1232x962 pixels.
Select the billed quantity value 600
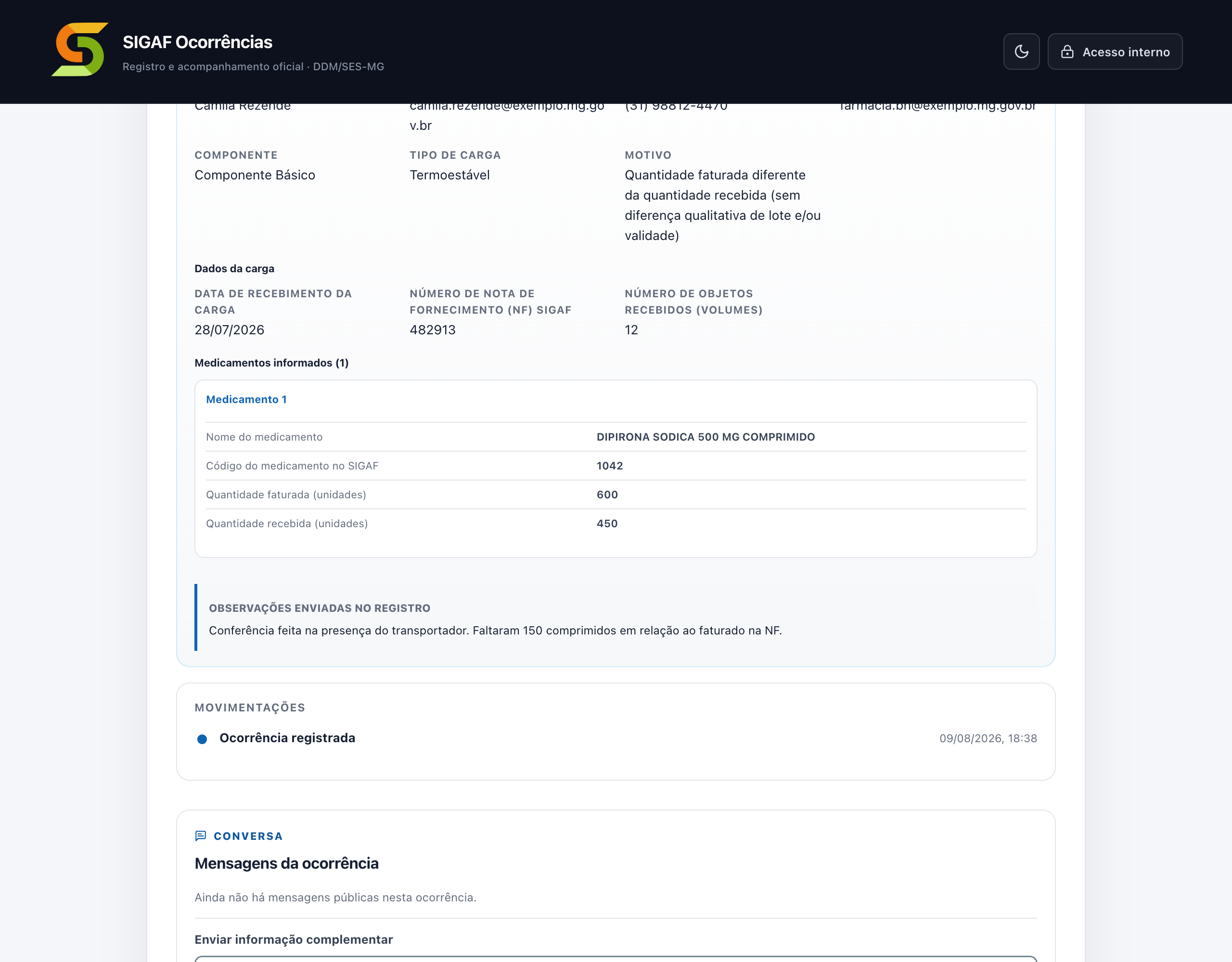point(607,494)
